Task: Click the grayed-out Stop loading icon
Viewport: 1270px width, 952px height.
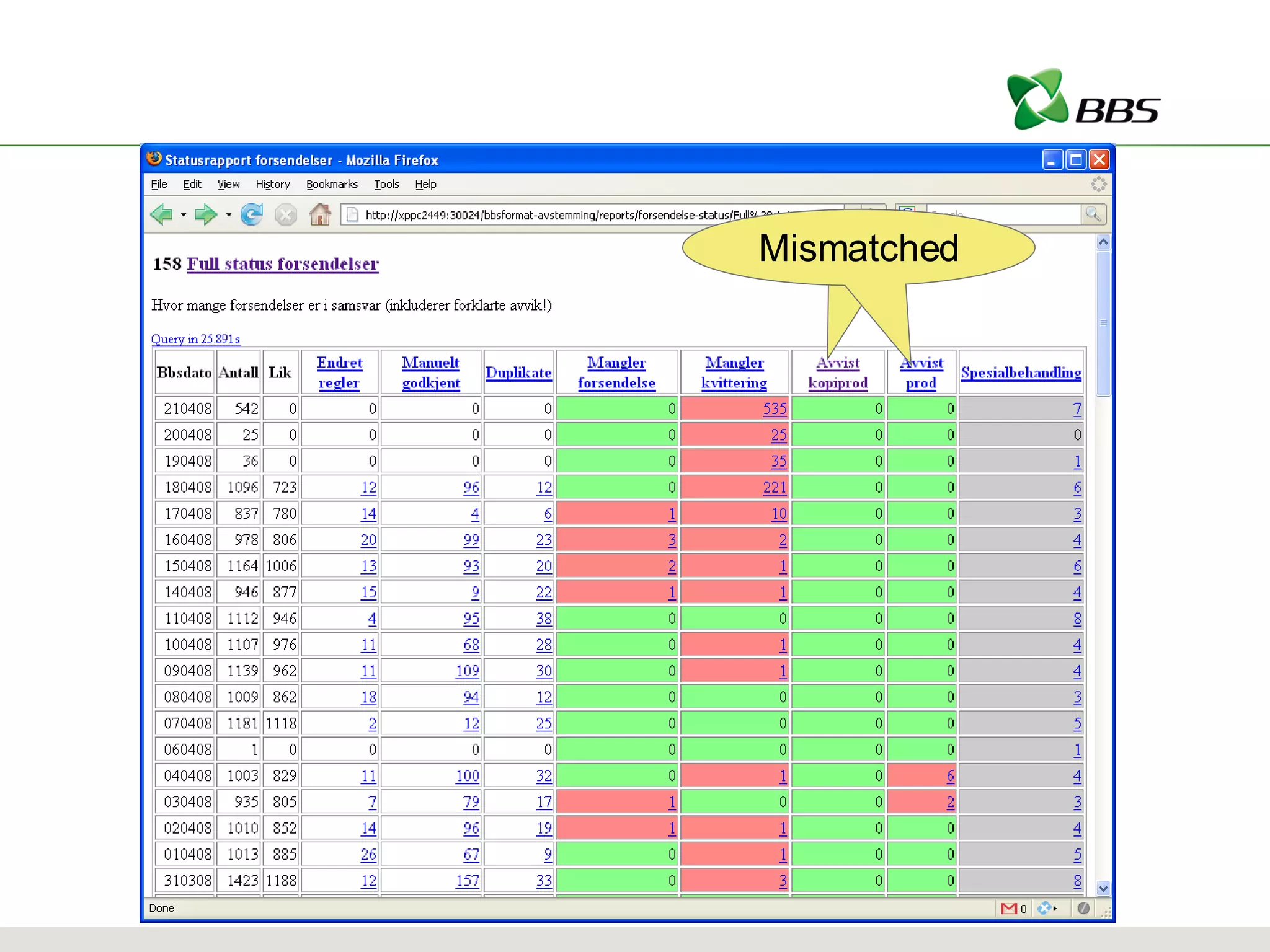Action: click(285, 215)
